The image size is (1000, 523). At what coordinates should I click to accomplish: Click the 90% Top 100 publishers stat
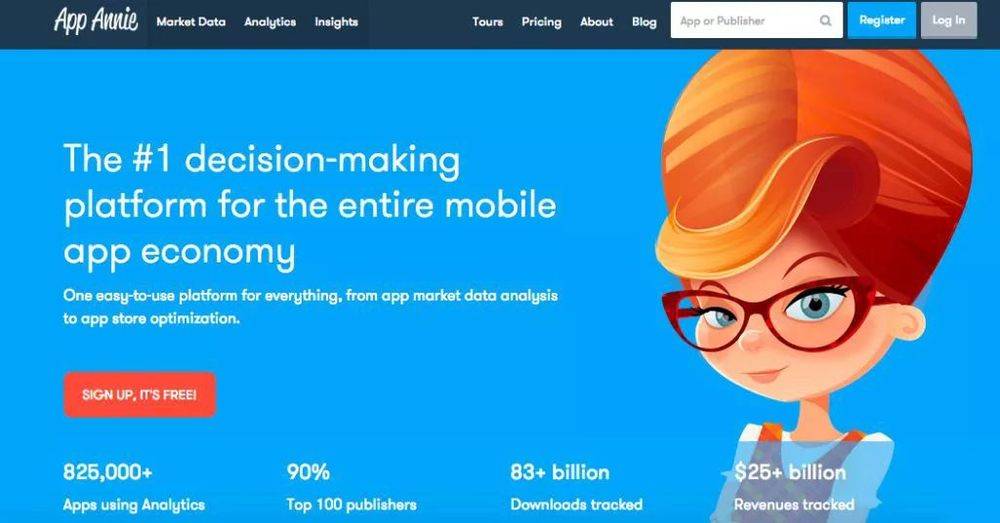(351, 488)
